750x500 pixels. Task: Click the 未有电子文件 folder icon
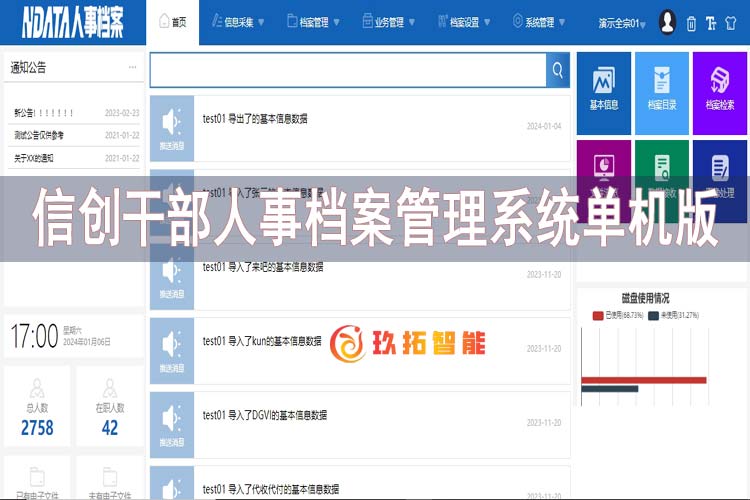[110, 477]
